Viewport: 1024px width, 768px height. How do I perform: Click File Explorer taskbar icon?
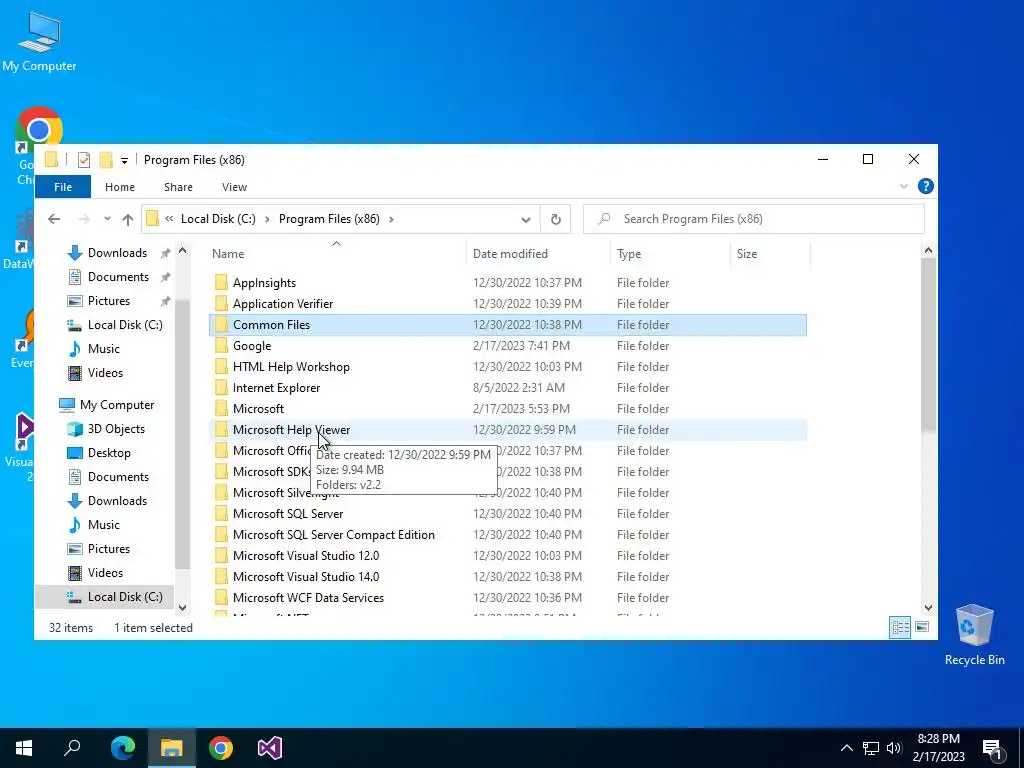click(x=171, y=748)
